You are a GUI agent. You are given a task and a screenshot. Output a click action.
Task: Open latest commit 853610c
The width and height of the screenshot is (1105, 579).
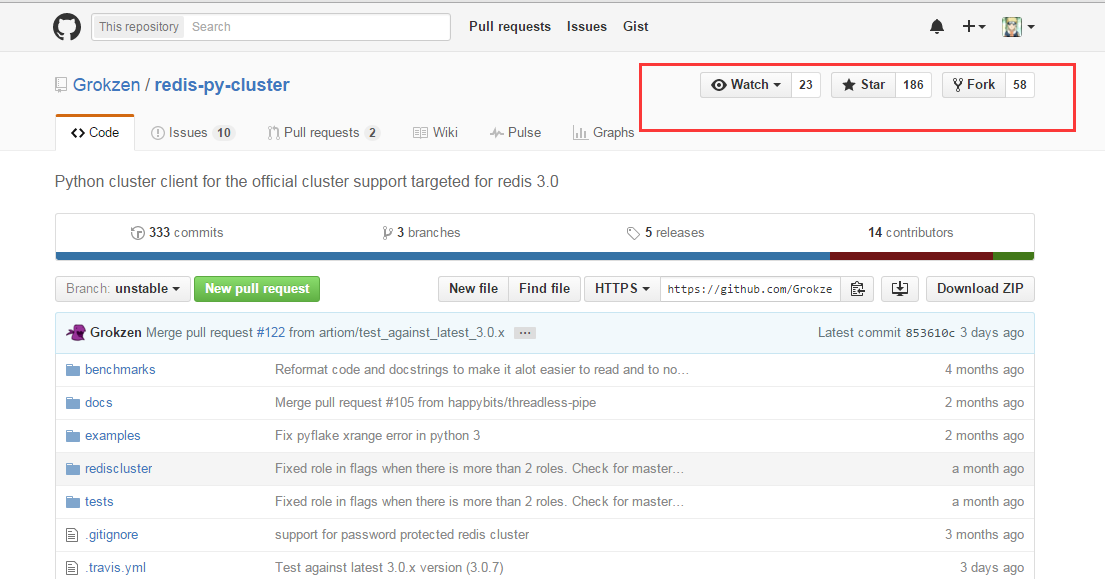(930, 333)
